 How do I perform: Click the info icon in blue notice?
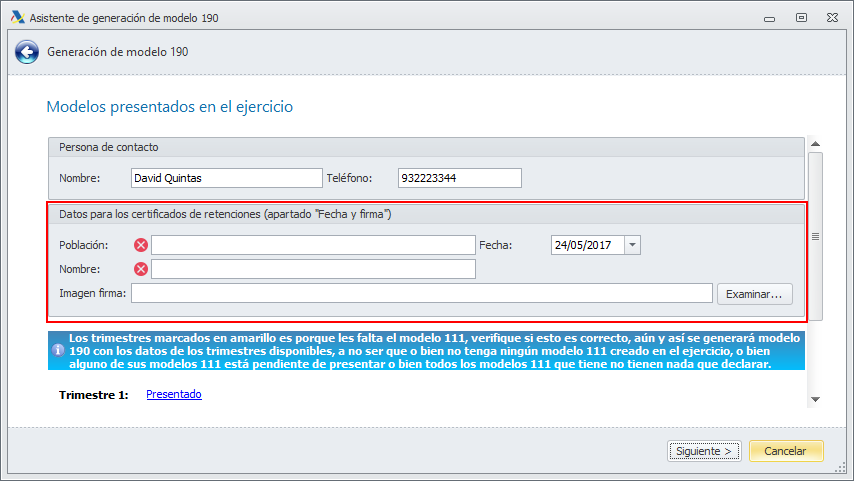[x=58, y=350]
